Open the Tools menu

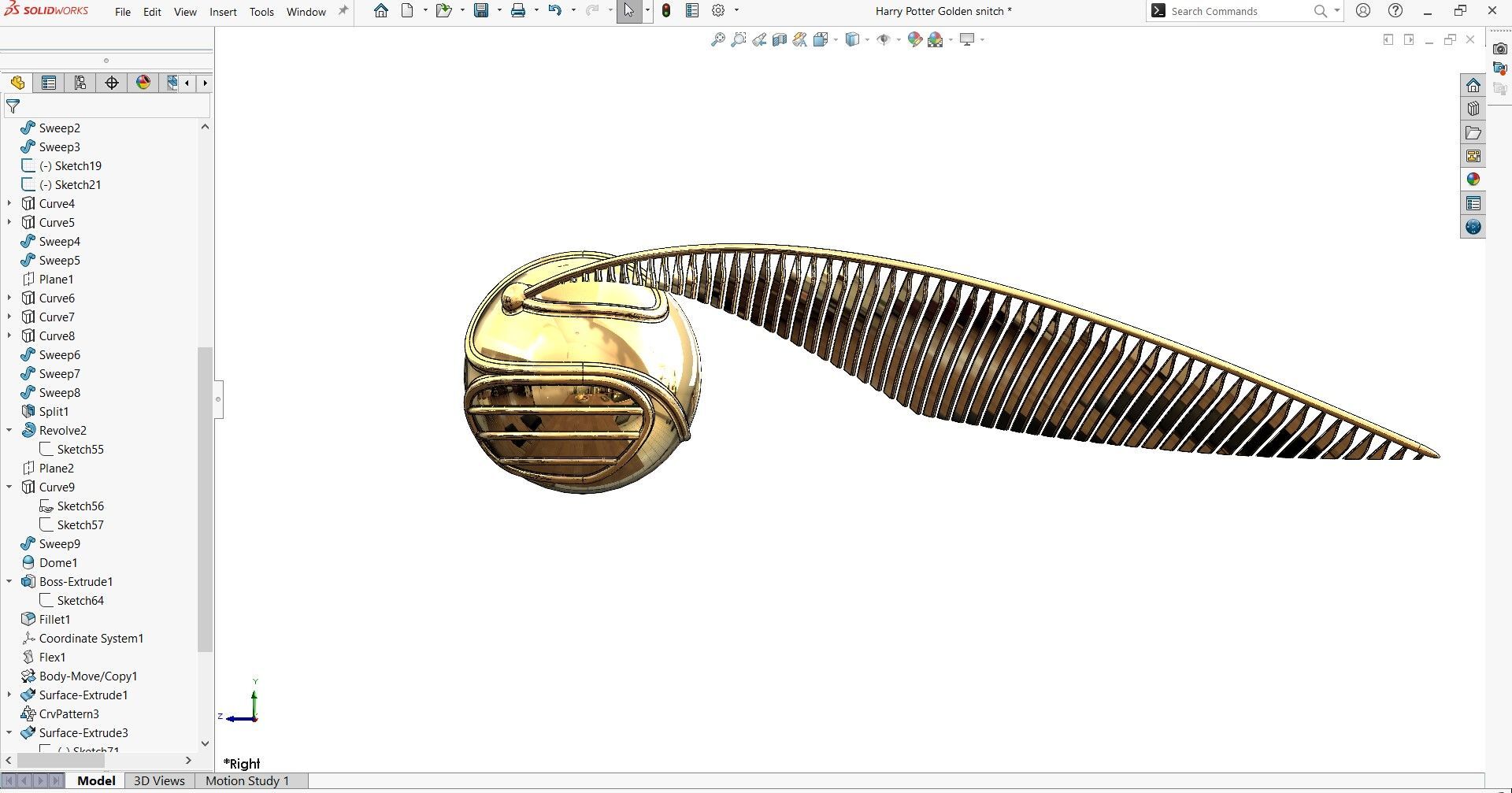[261, 12]
